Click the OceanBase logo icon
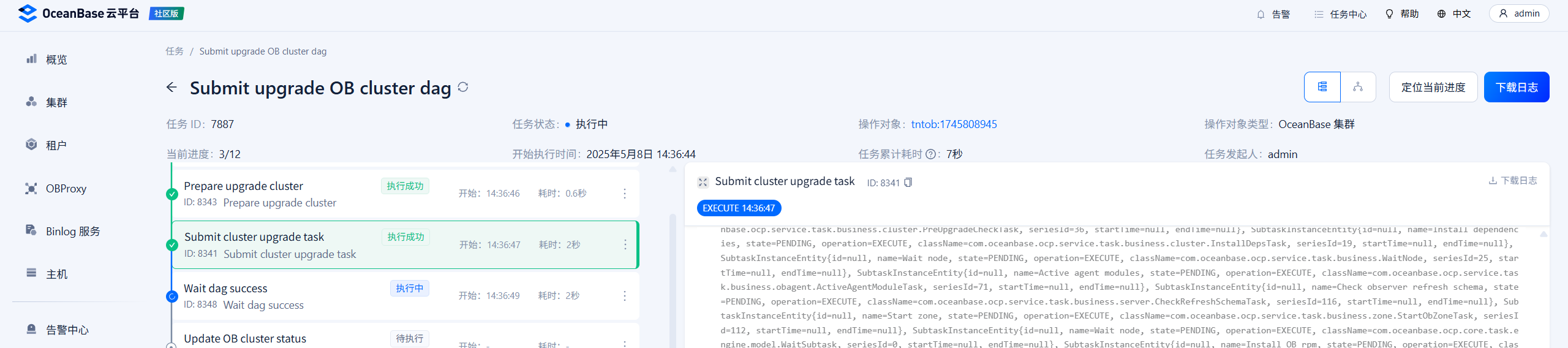This screenshot has width=1568, height=348. [28, 13]
